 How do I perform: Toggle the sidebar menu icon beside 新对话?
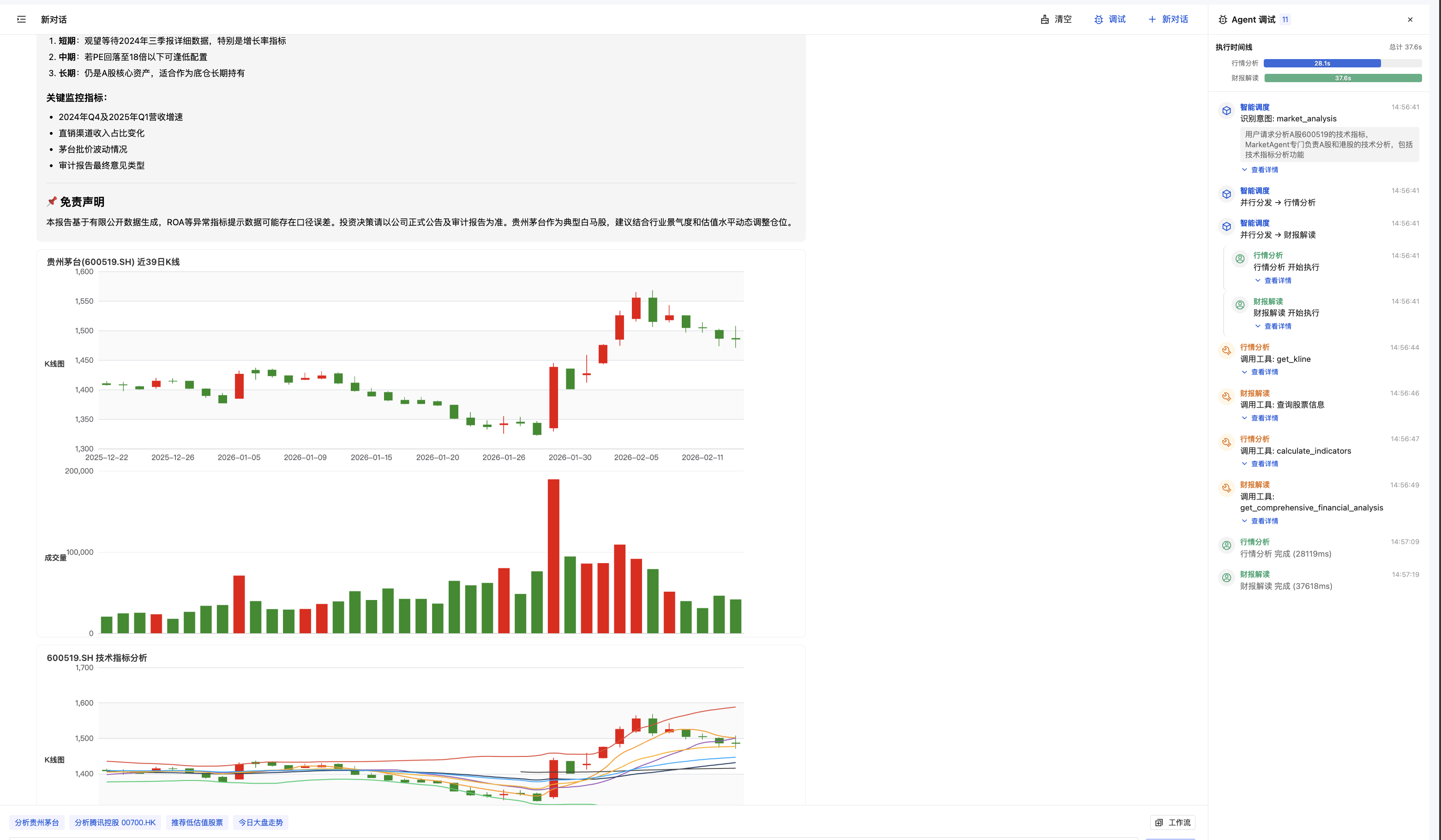[x=22, y=19]
